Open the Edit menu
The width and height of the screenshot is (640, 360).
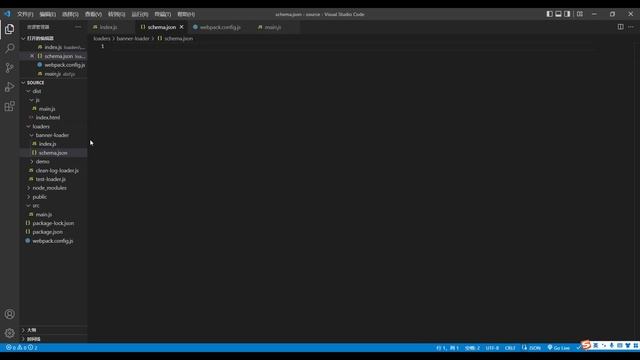point(48,14)
